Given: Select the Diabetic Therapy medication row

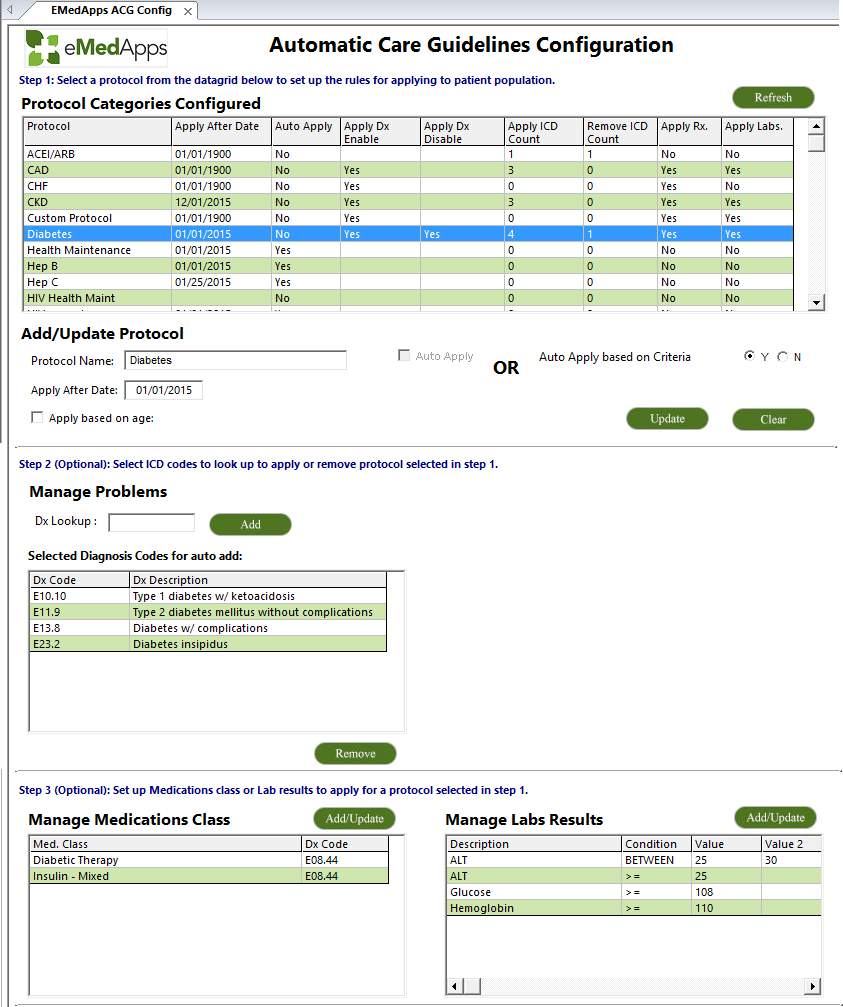Looking at the screenshot, I should pyautogui.click(x=209, y=860).
